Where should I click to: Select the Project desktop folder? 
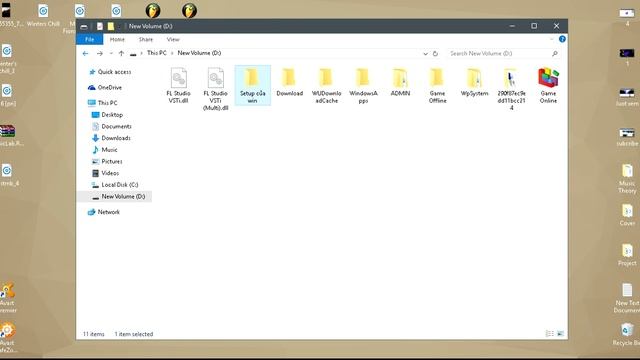(x=627, y=255)
